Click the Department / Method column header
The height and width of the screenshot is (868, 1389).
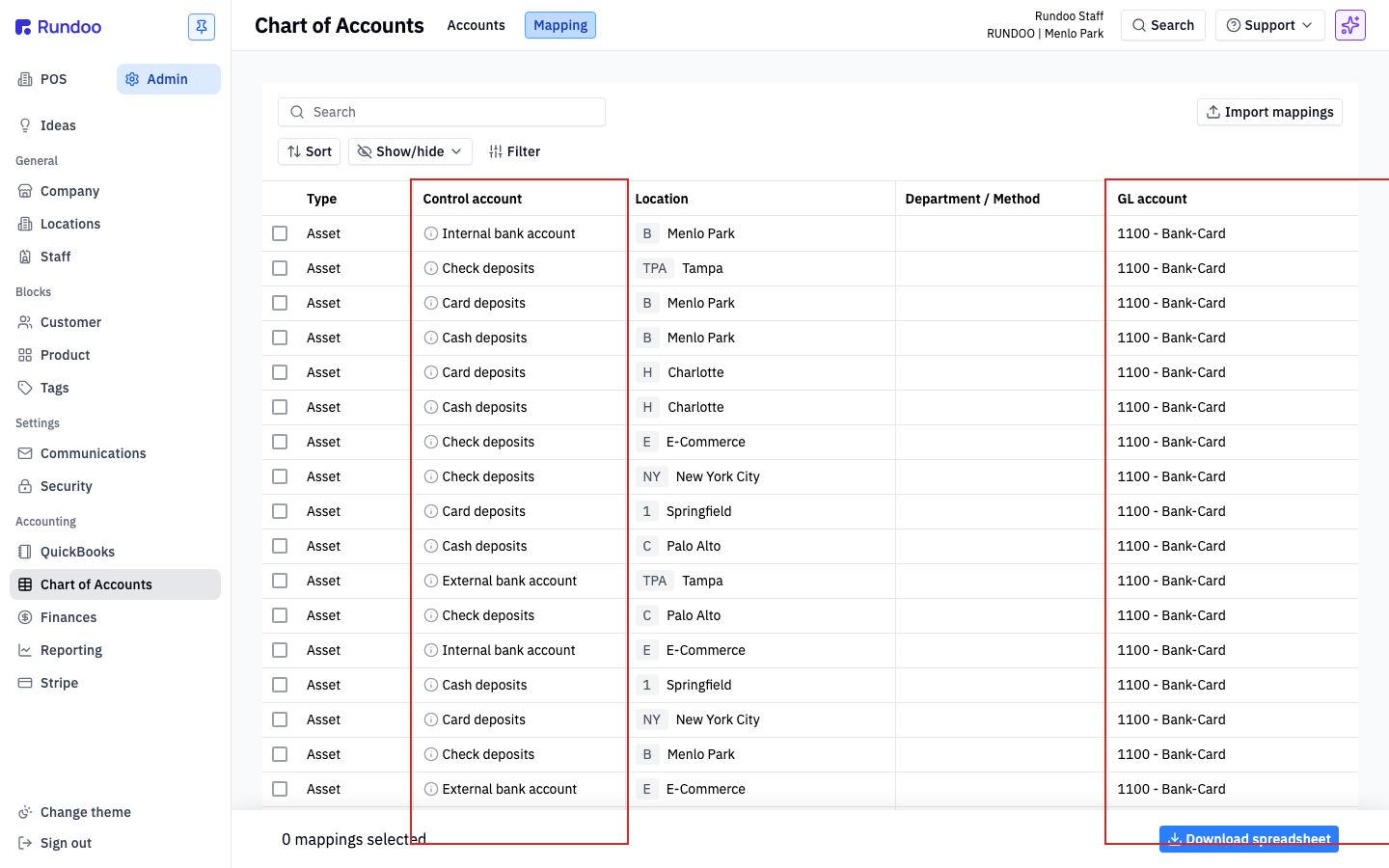pos(972,199)
